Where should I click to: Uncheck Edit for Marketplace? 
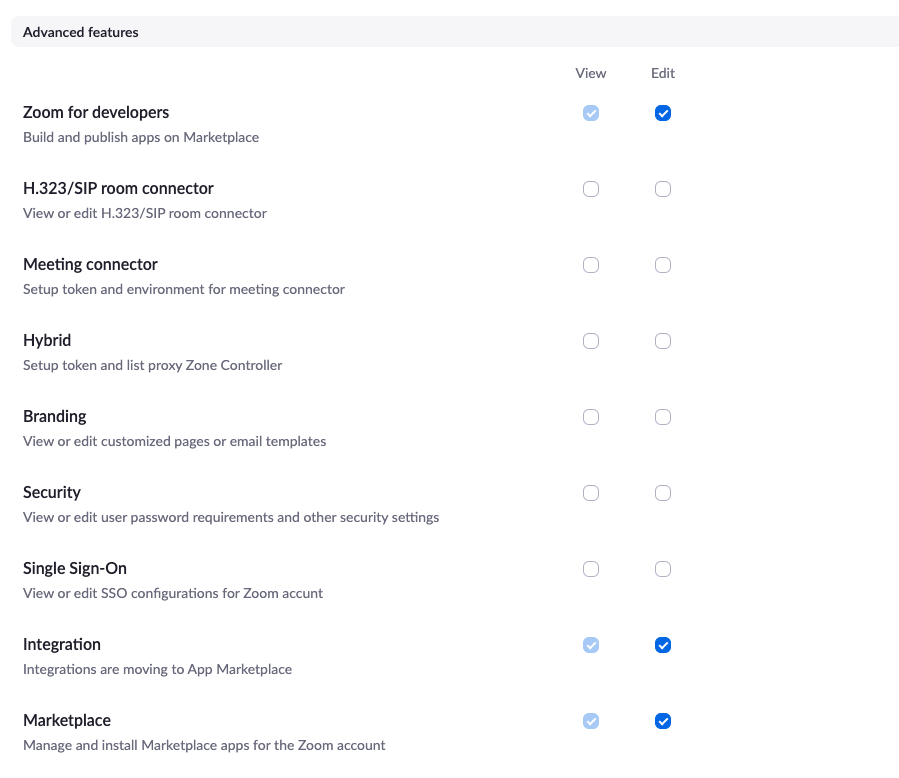pos(663,721)
